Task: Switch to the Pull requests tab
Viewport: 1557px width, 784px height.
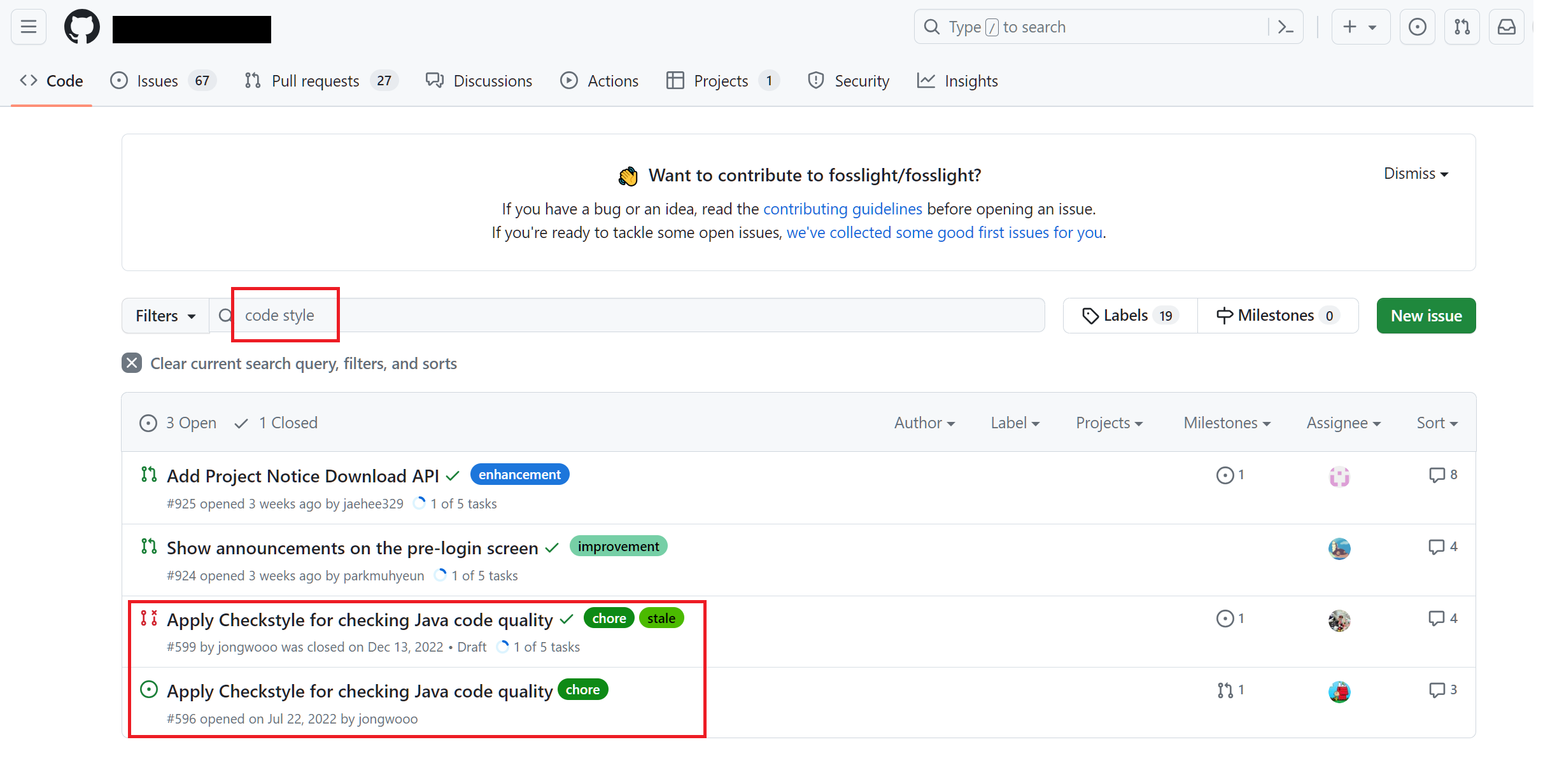Action: click(315, 81)
